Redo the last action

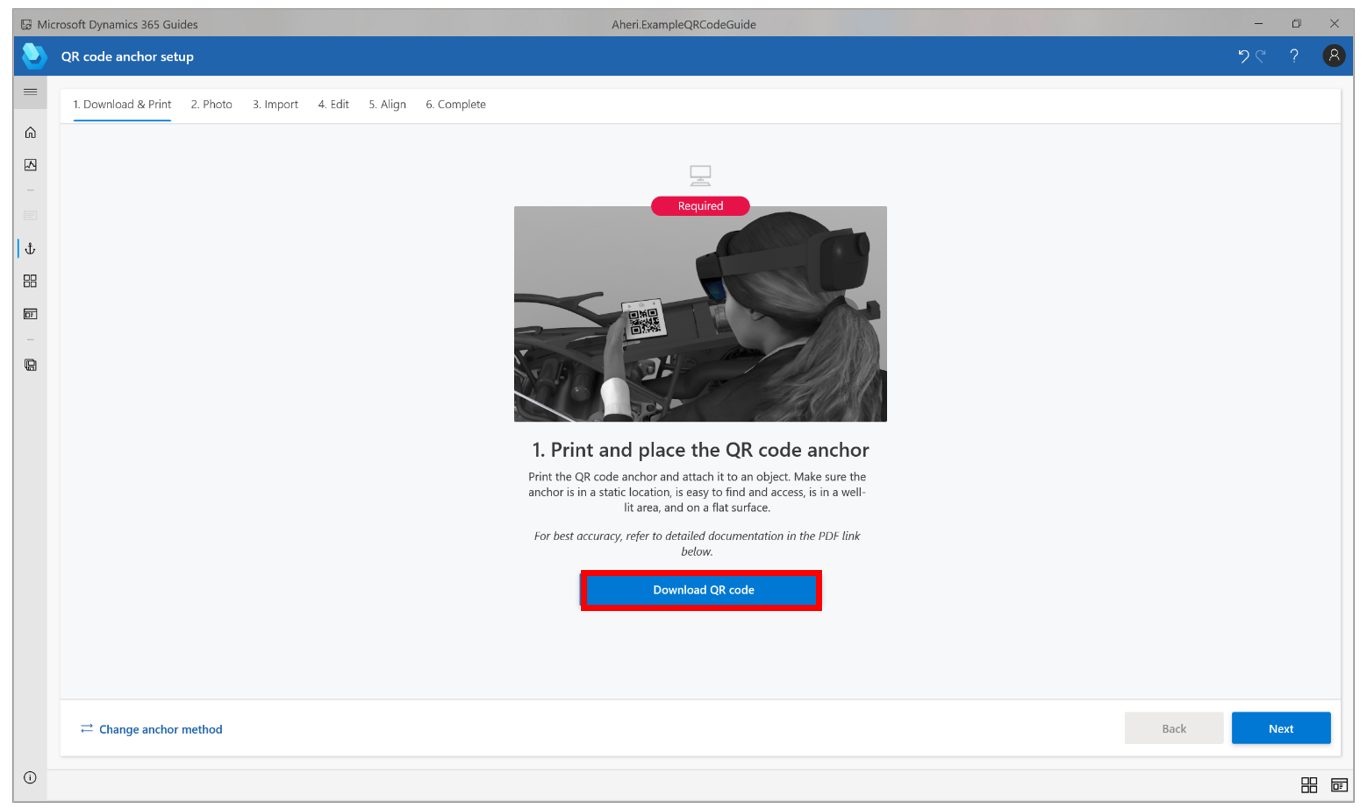(x=1262, y=56)
